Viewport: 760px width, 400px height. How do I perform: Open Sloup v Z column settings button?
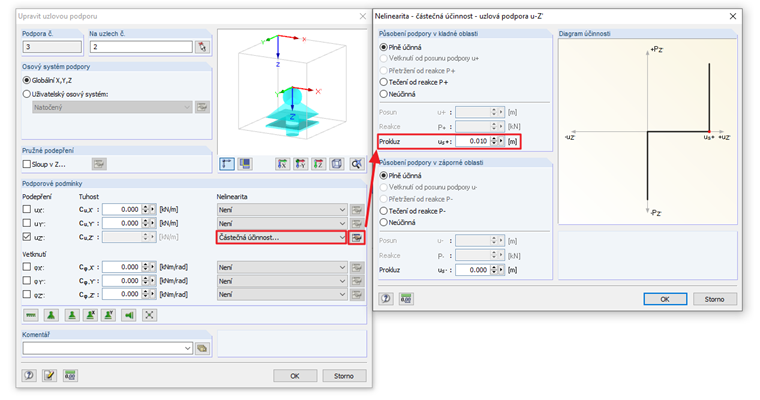99,164
